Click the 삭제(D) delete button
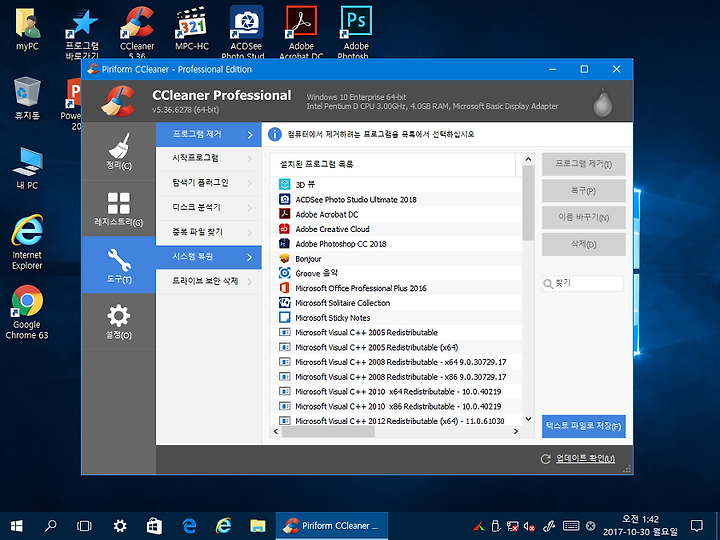The image size is (720, 540). click(x=584, y=244)
